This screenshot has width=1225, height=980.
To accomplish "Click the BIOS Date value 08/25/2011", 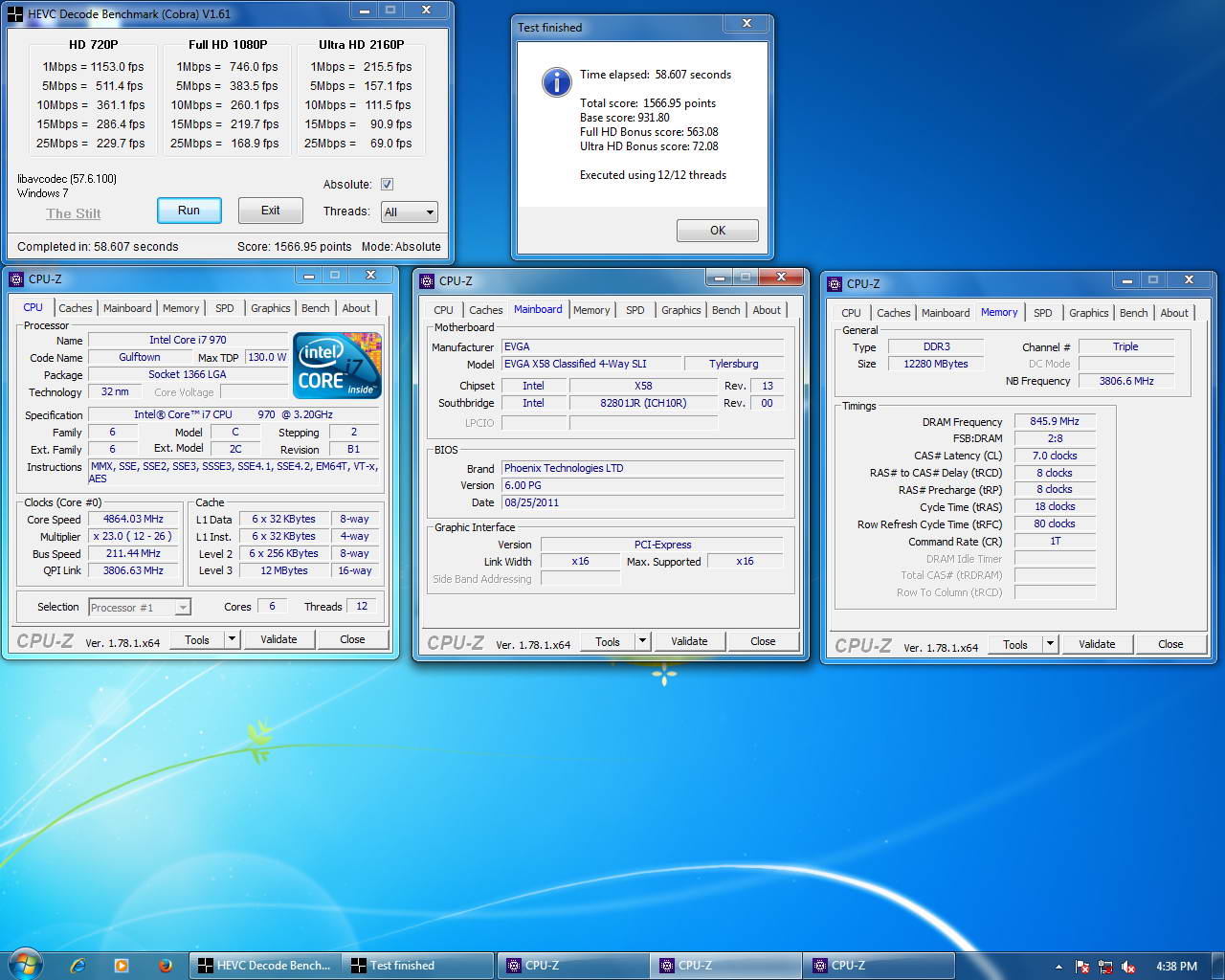I will (x=643, y=502).
